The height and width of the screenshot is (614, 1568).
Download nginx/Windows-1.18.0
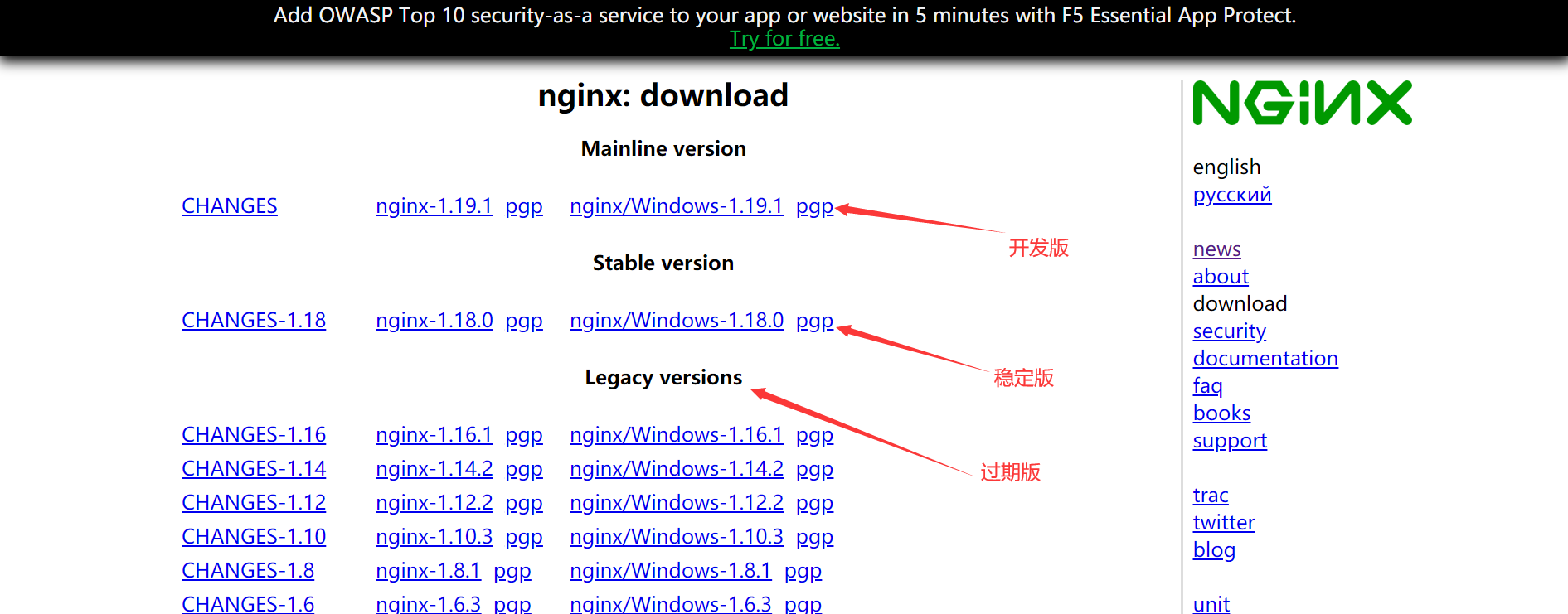click(677, 320)
